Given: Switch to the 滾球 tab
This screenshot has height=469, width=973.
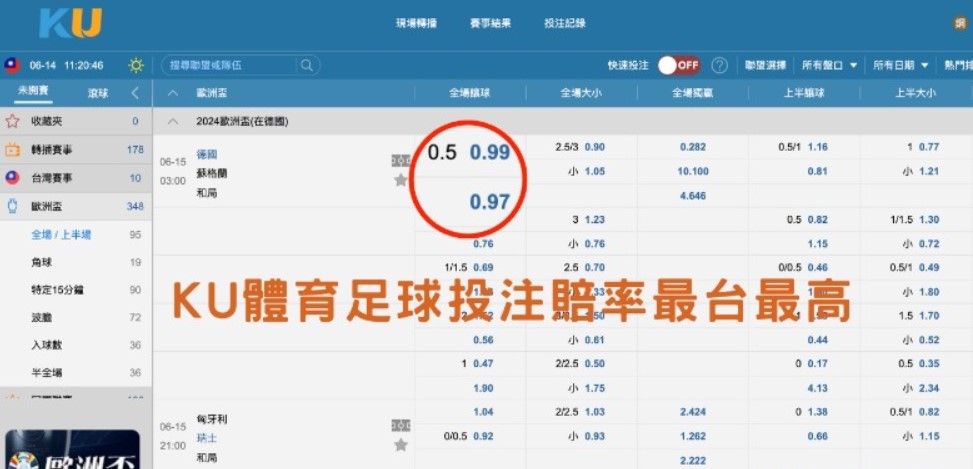Looking at the screenshot, I should (x=97, y=93).
